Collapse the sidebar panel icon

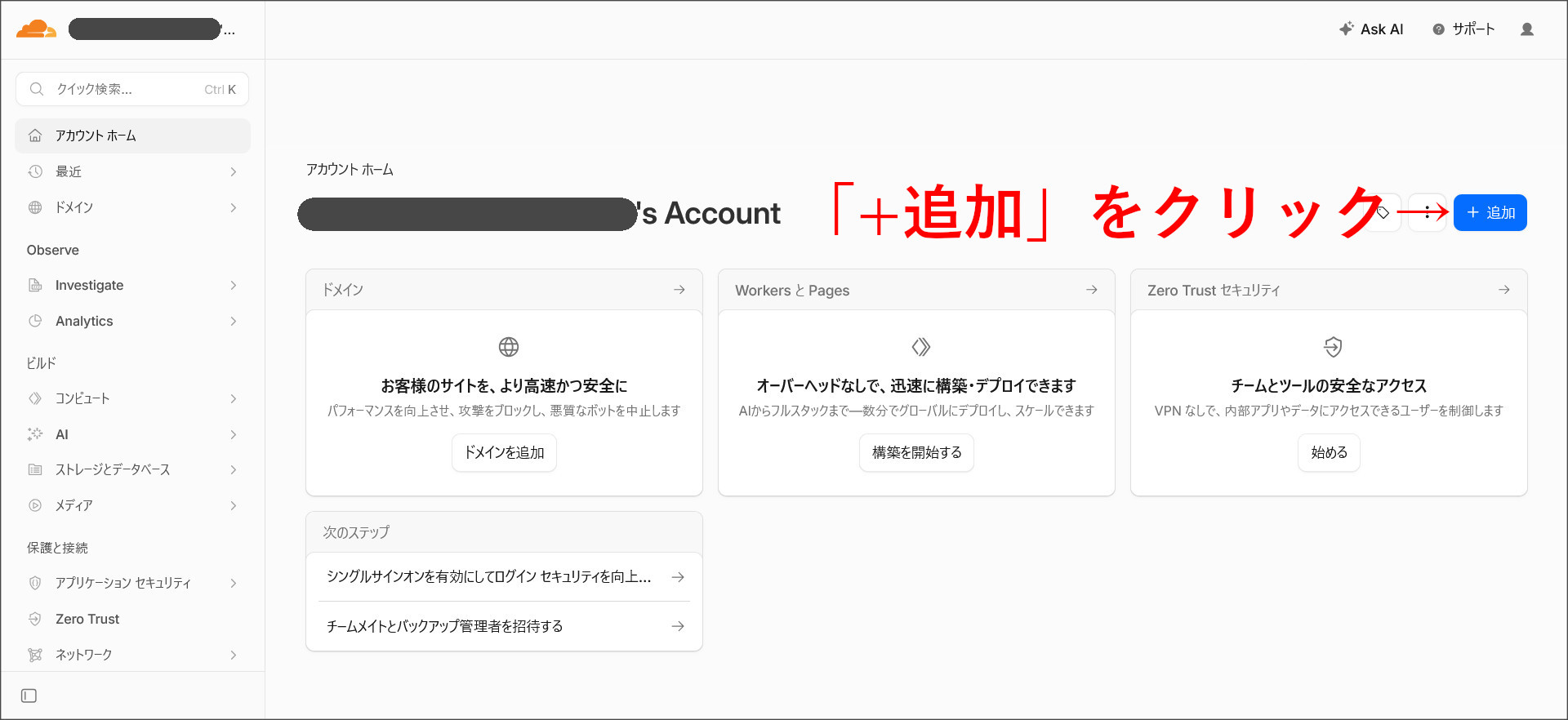pos(29,696)
